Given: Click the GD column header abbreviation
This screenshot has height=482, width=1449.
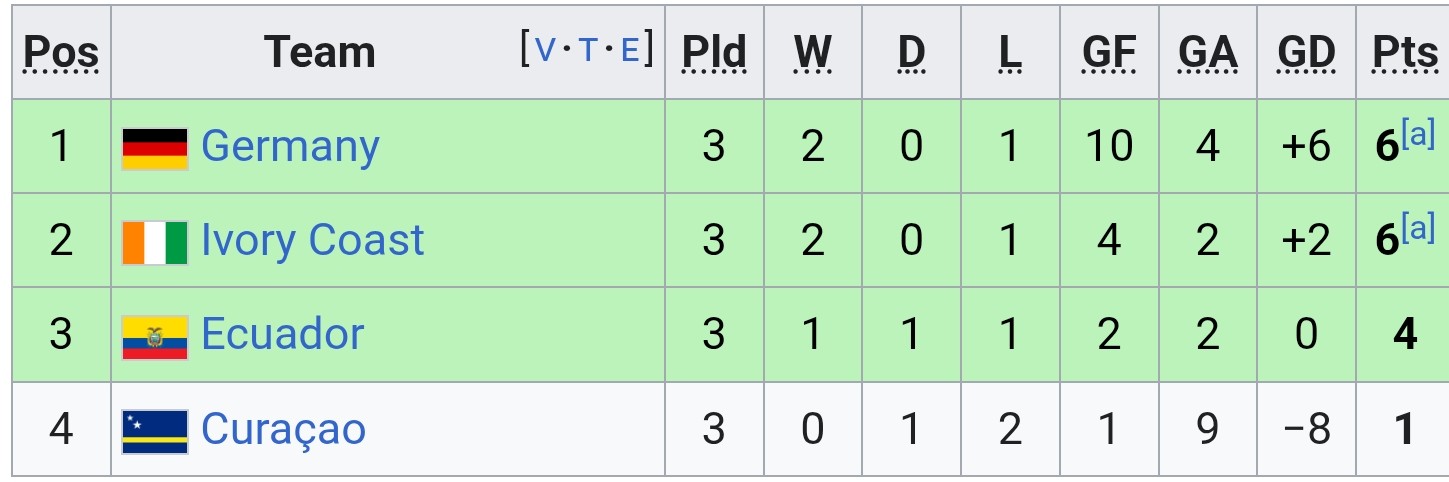Looking at the screenshot, I should 1306,52.
